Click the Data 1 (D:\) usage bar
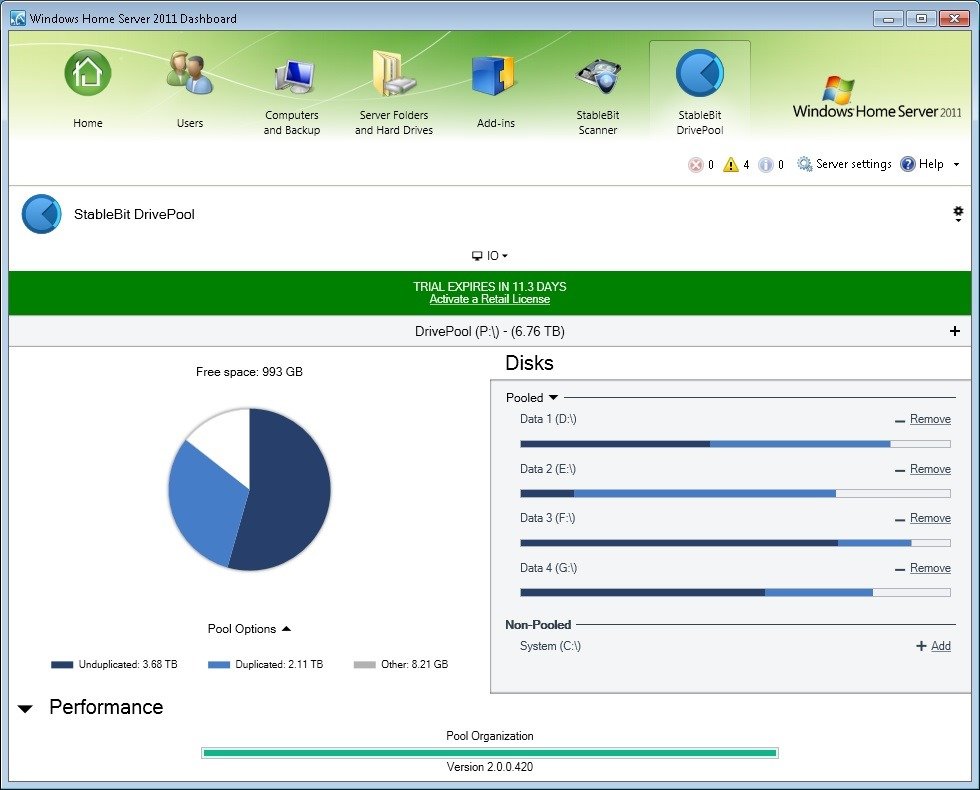 tap(735, 444)
